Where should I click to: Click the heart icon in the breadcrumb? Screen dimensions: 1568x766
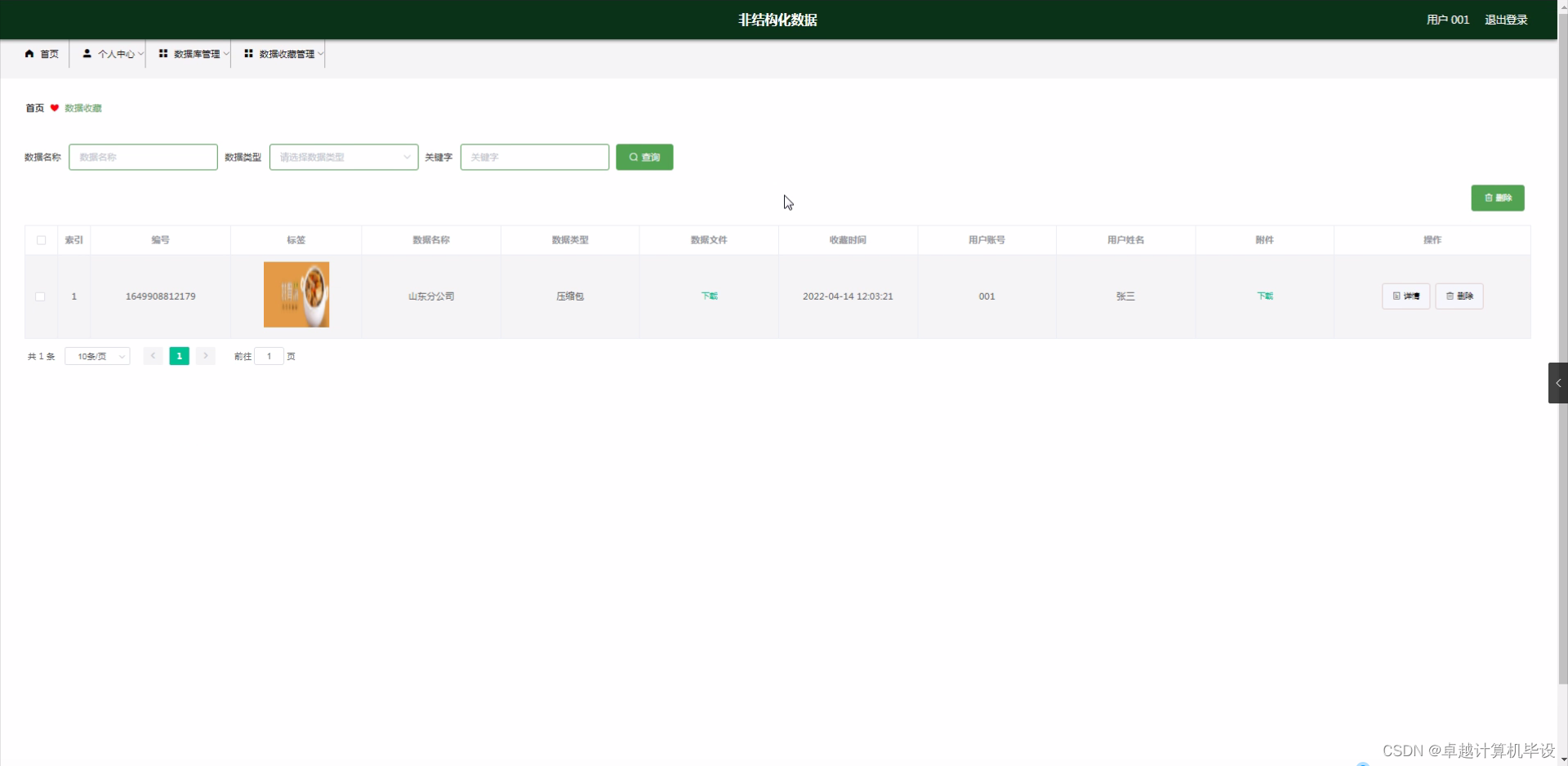point(55,107)
